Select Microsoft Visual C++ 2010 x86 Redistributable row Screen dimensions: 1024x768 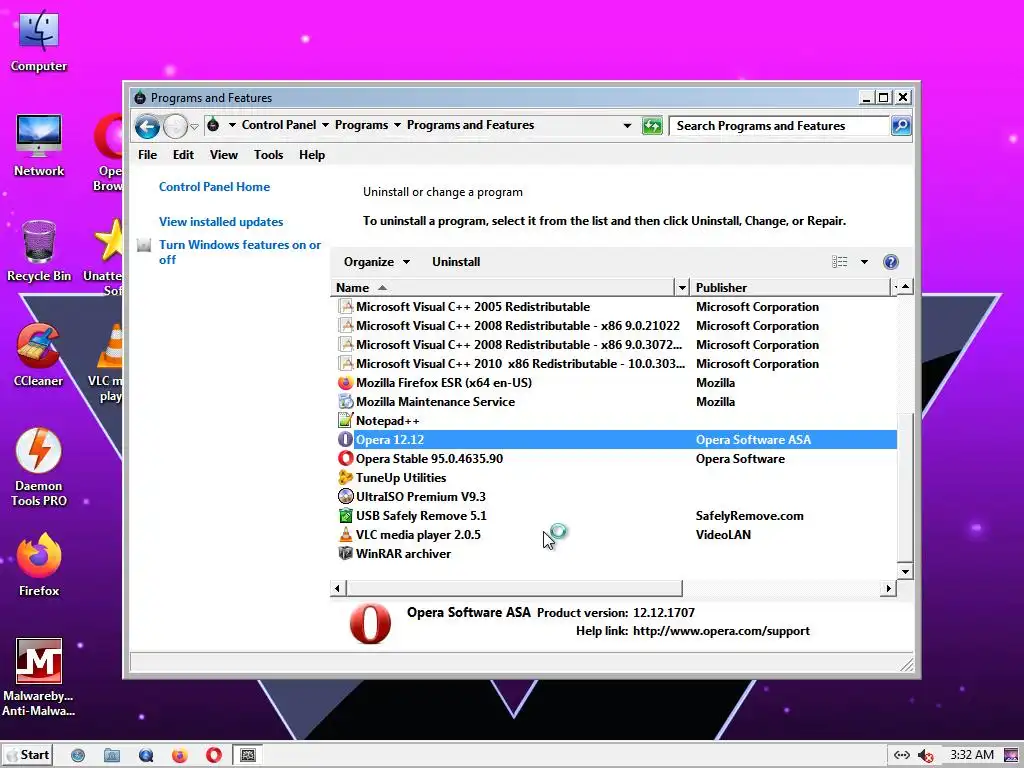click(614, 364)
